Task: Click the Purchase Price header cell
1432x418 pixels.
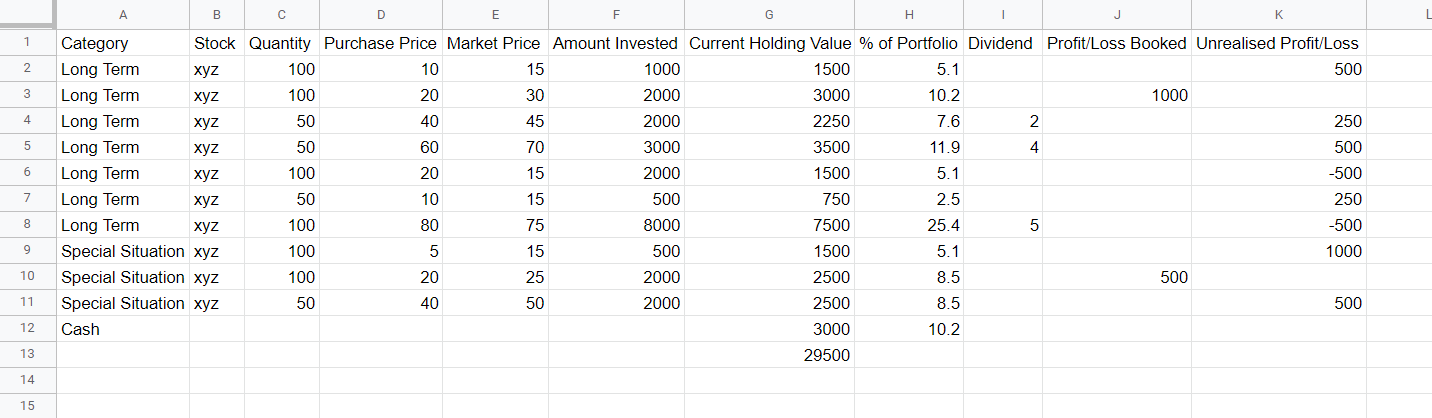Action: click(x=380, y=43)
